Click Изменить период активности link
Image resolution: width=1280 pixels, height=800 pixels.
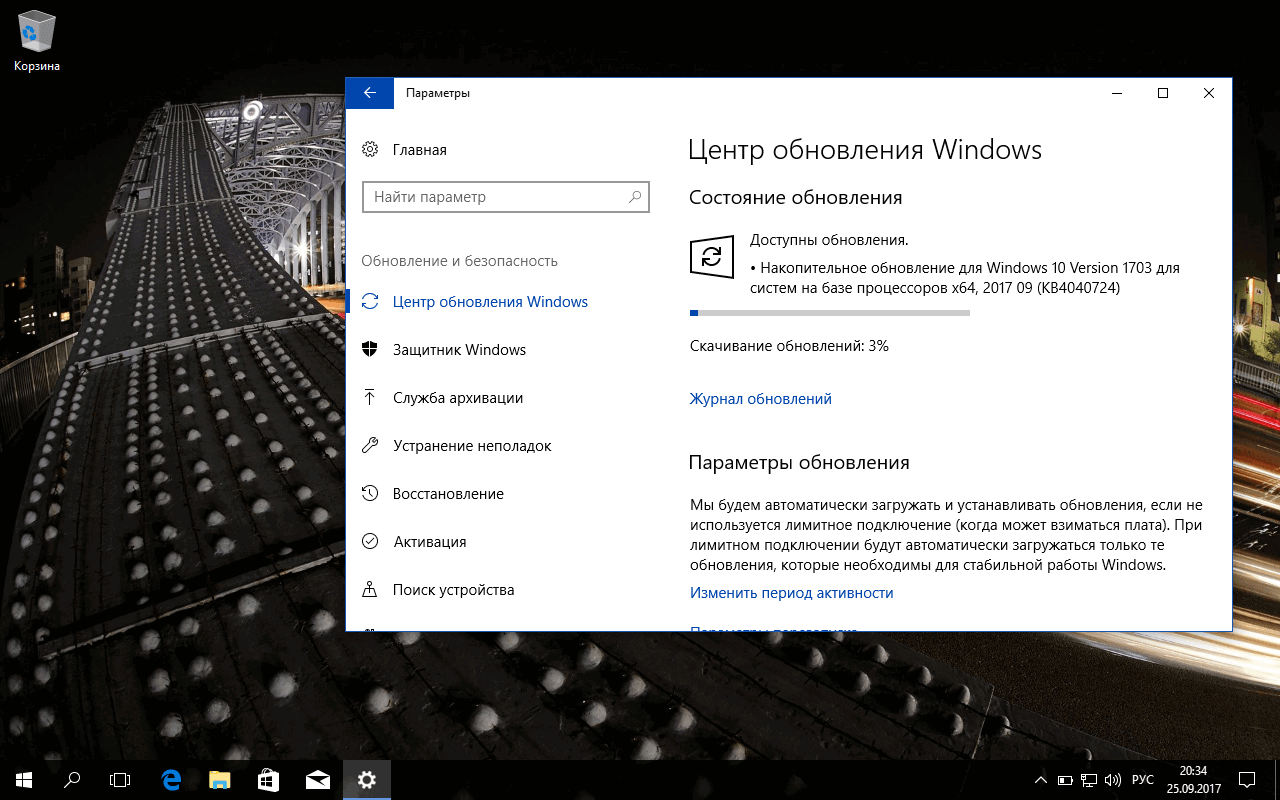coord(792,593)
